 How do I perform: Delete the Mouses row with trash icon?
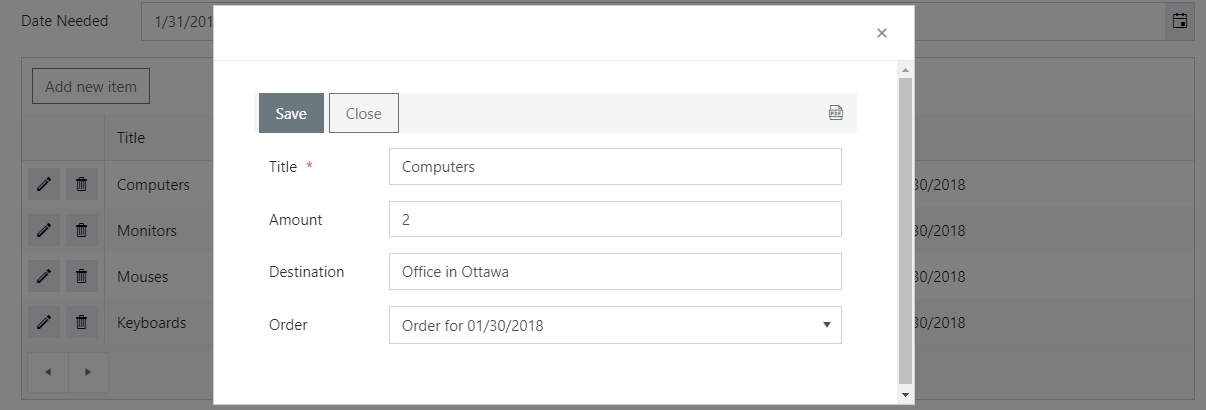pos(82,276)
